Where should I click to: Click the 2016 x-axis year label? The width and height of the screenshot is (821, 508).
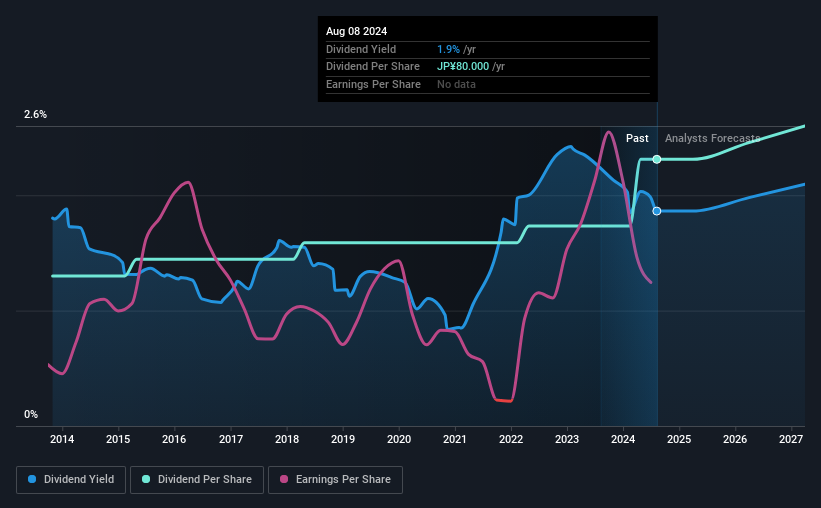(x=174, y=439)
